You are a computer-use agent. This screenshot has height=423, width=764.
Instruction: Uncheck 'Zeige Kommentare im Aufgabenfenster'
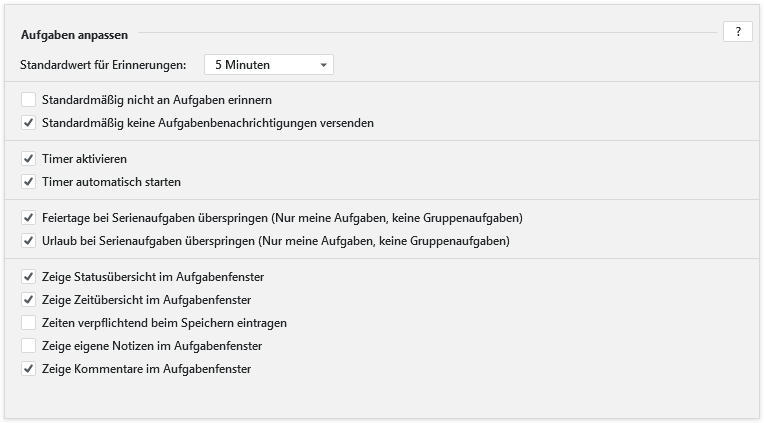pyautogui.click(x=28, y=369)
